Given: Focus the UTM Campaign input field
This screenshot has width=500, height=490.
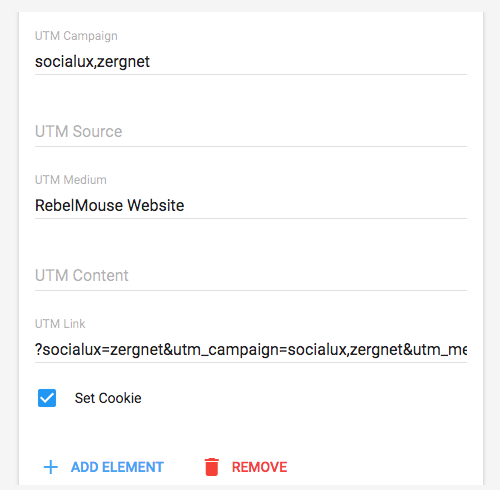Looking at the screenshot, I should tap(251, 62).
